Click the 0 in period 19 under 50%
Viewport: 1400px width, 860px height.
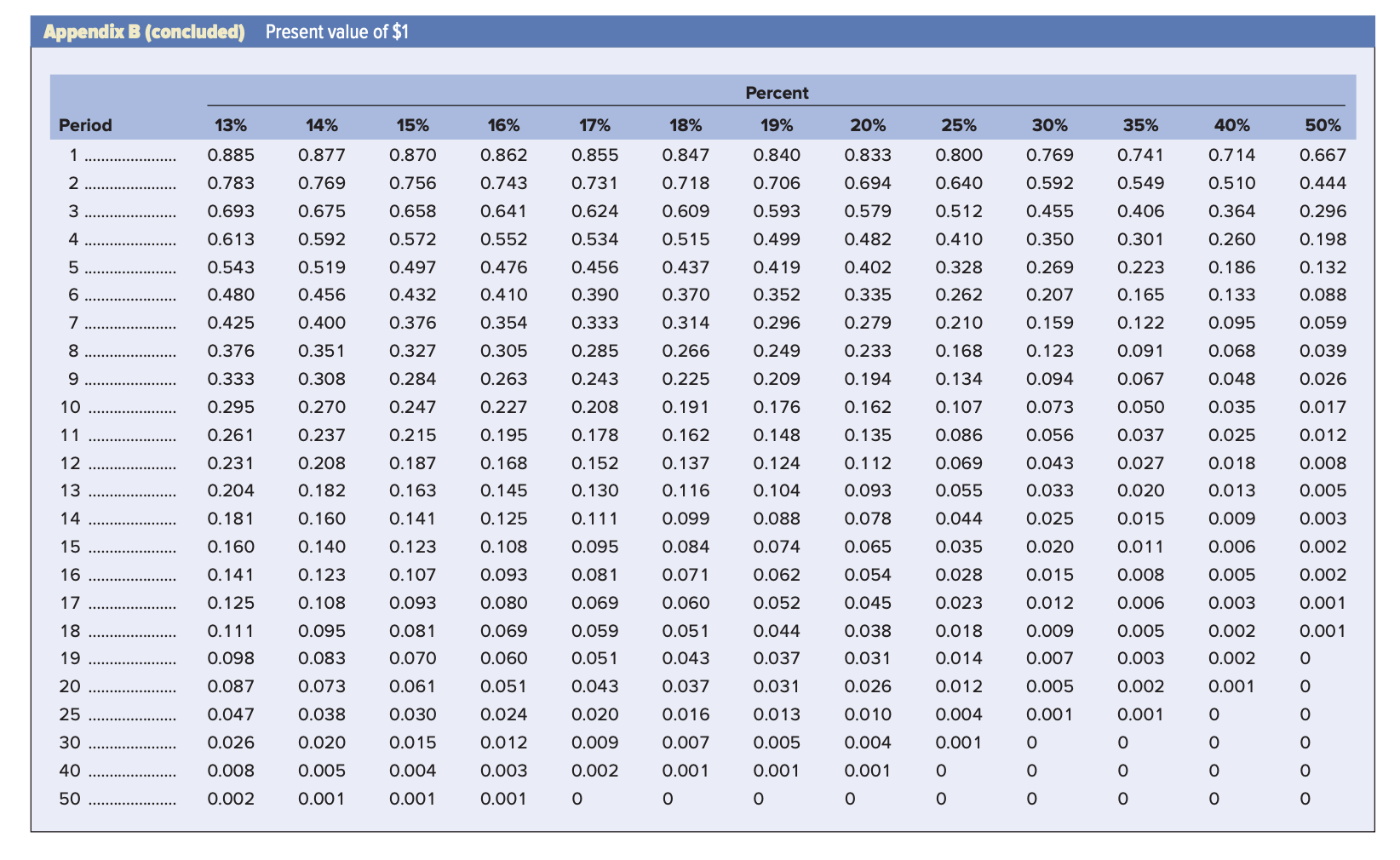(1305, 659)
